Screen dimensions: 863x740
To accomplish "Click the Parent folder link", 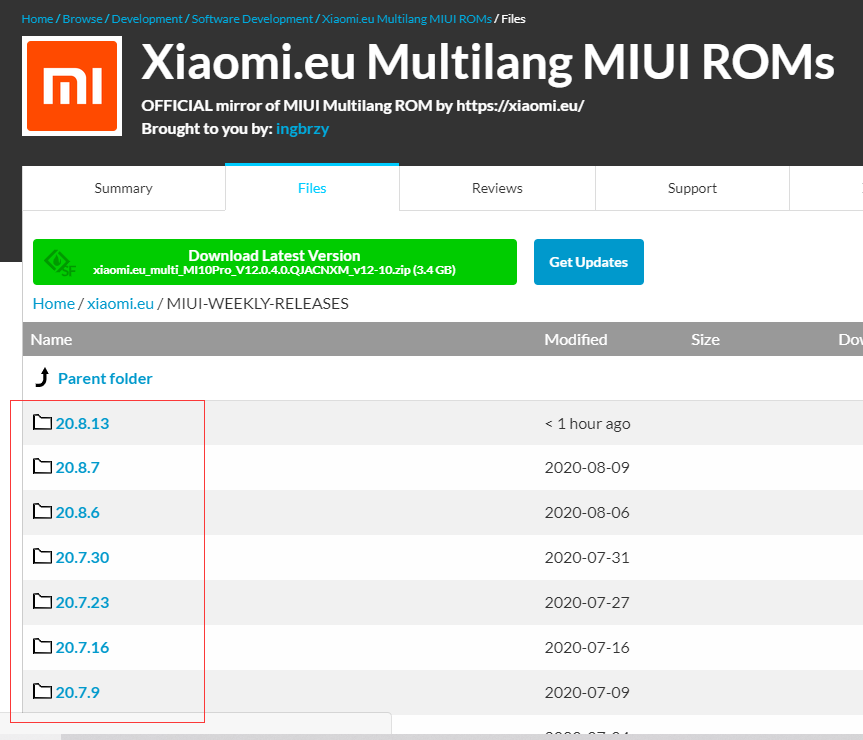I will (105, 379).
